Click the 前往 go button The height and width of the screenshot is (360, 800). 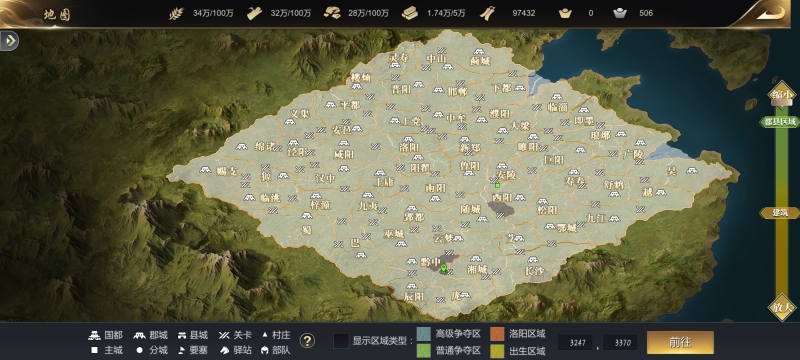point(680,343)
